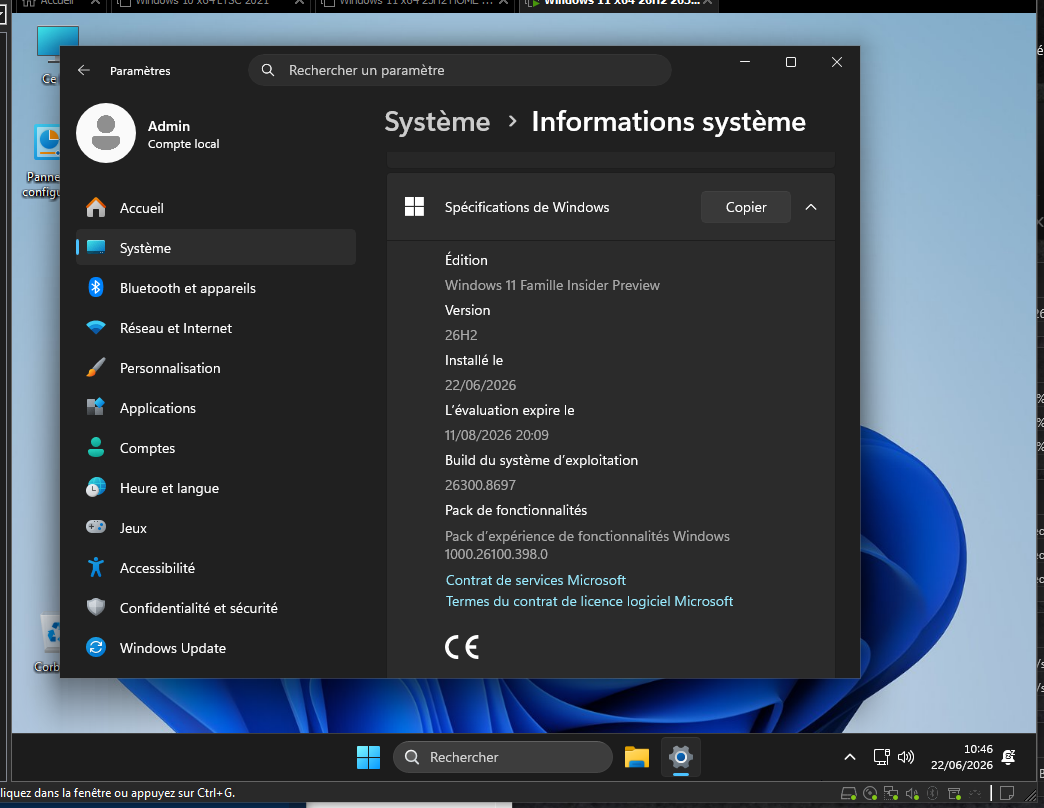The image size is (1044, 808).
Task: Open Personnalisation settings
Action: 216,368
